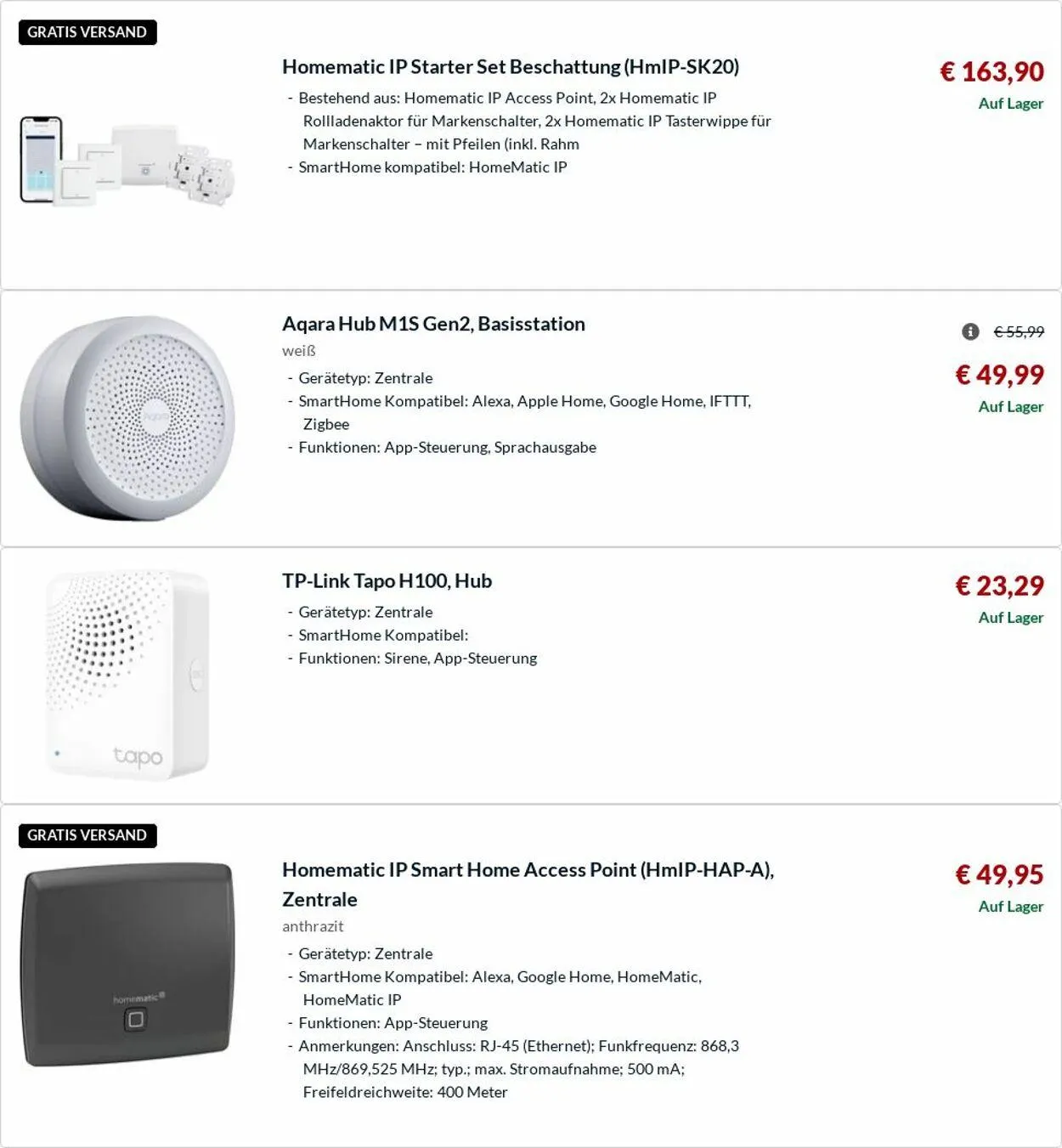Open Aqara Hub M1S Gen2 product link

[x=433, y=324]
